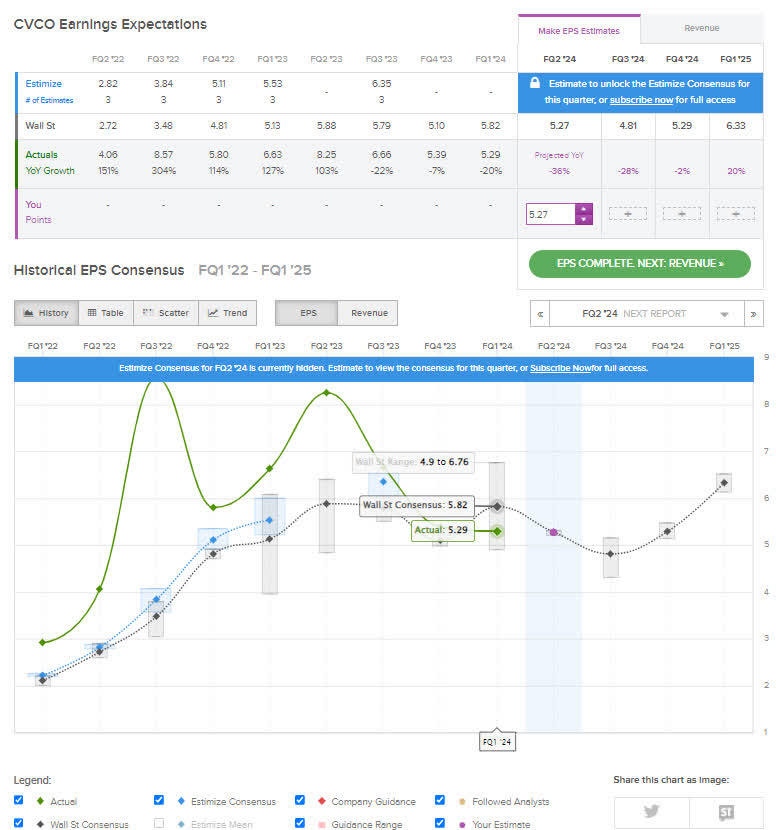Go to next quarter with right double-arrow
Screen dimensions: 776x830
(753, 314)
